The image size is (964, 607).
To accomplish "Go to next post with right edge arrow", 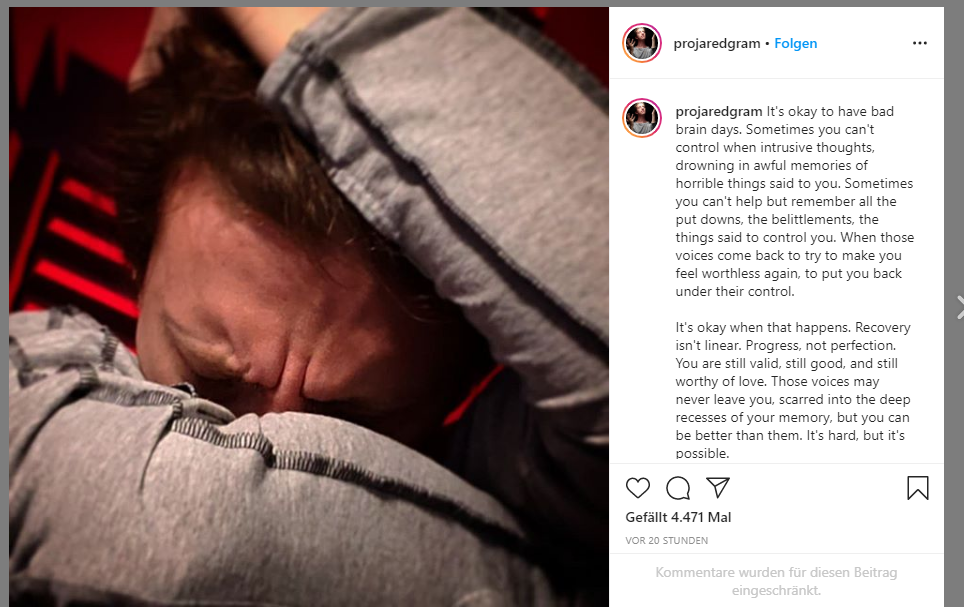I will point(960,307).
